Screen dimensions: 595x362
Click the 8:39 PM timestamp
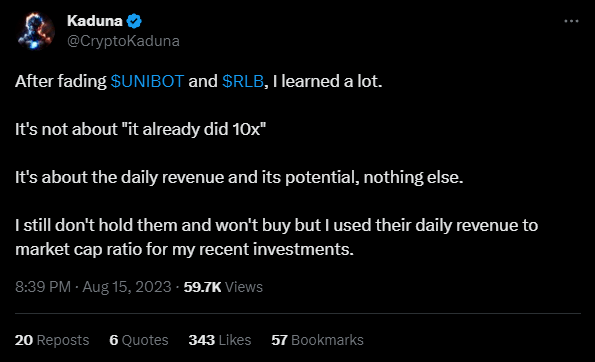[x=43, y=287]
